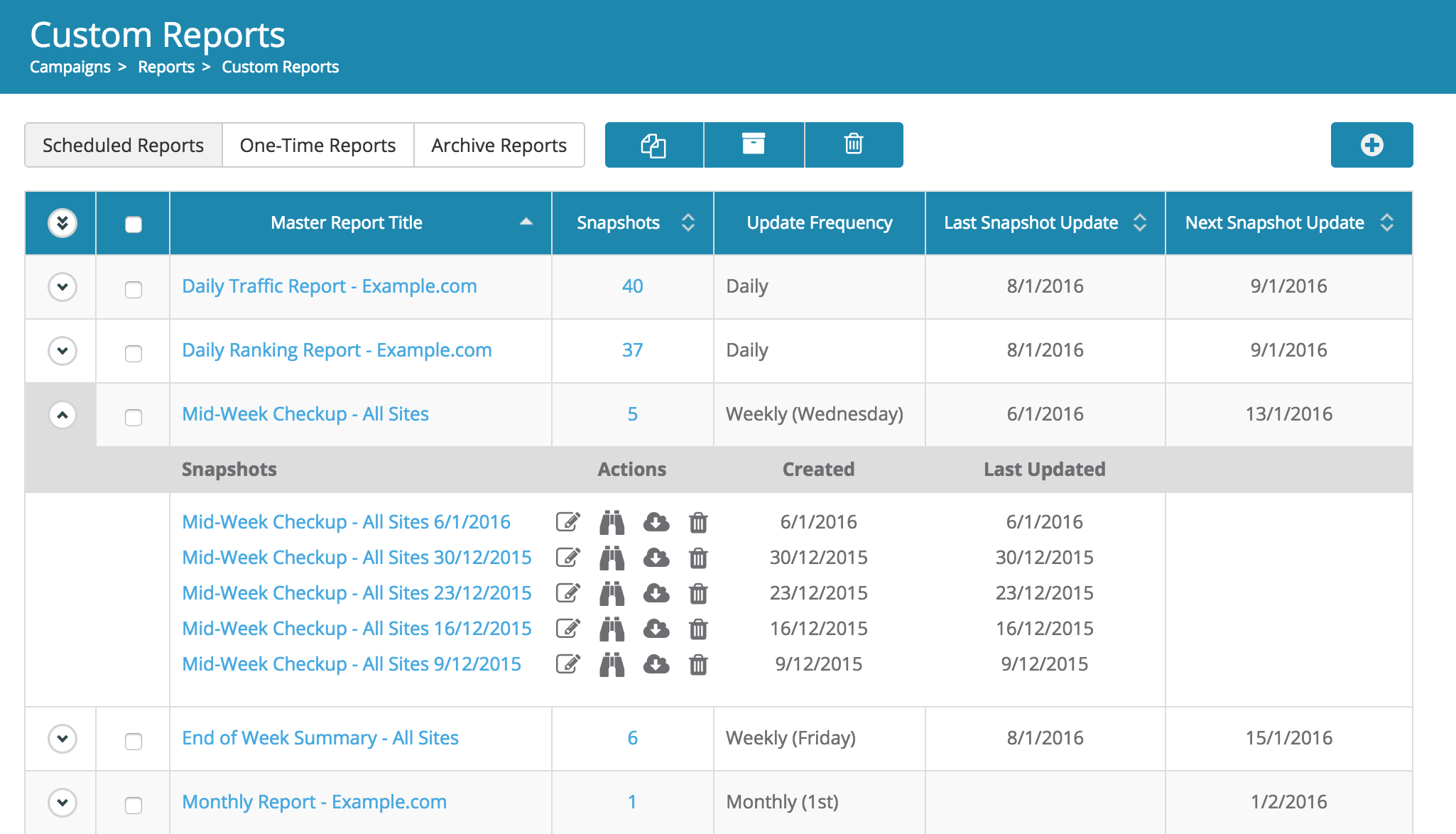The height and width of the screenshot is (834, 1456).
Task: Open the End of Week Summary report
Action: (320, 738)
